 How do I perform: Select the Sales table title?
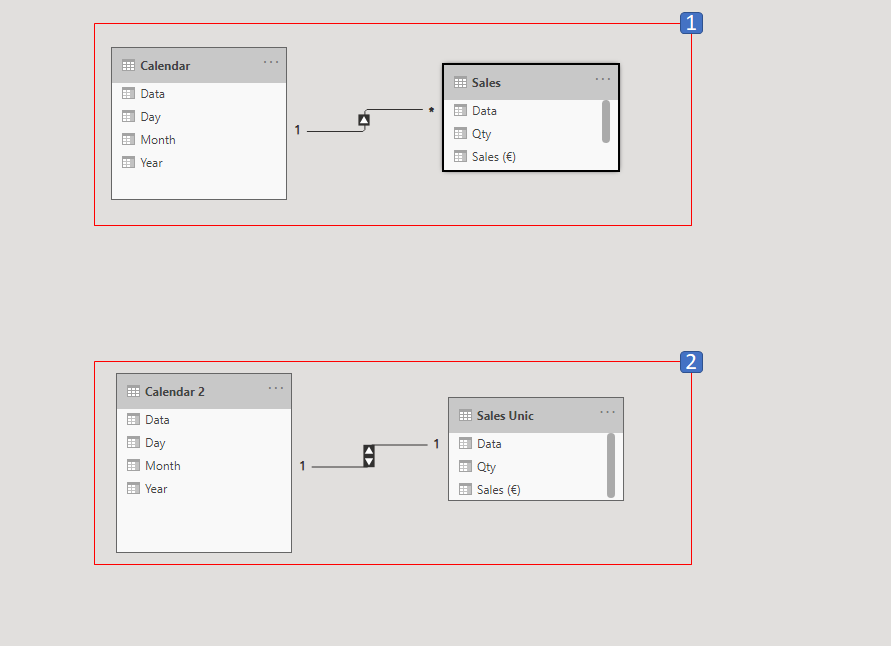(x=486, y=83)
